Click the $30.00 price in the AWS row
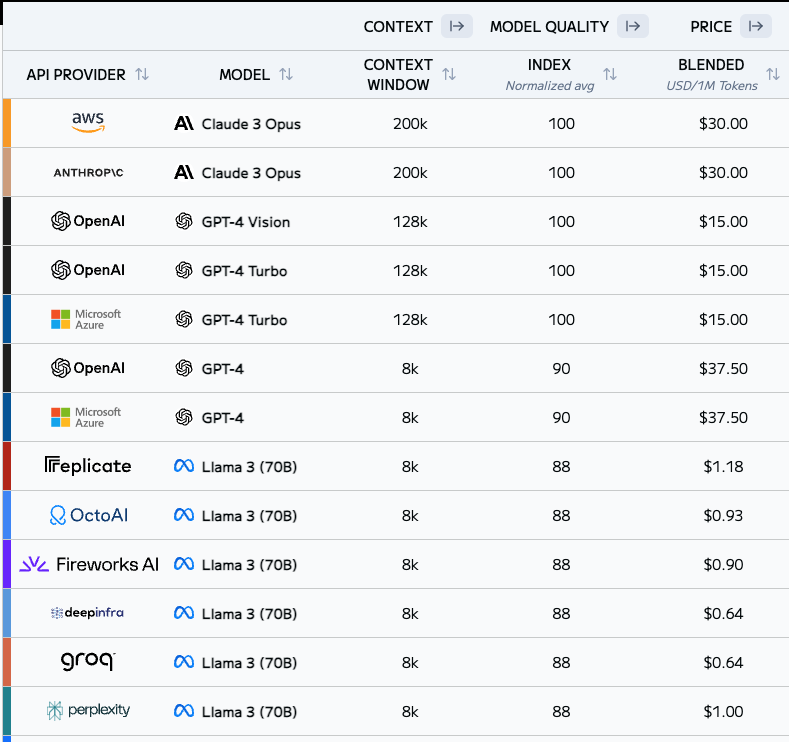 [723, 124]
